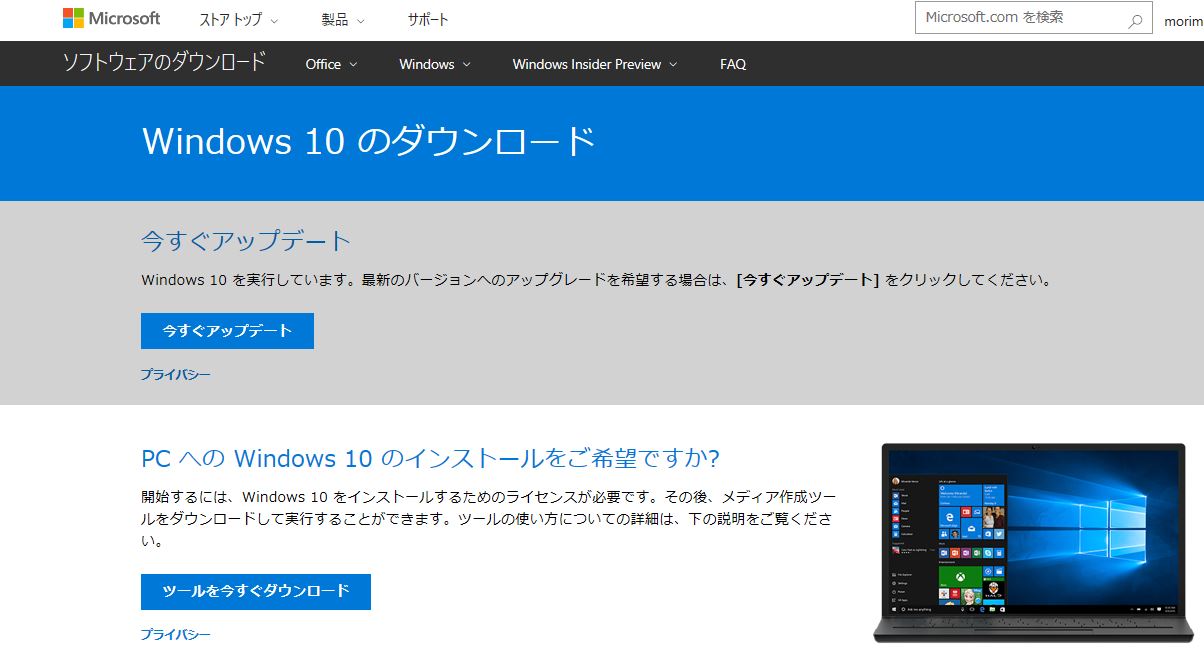Viewport: 1204px width, 652px height.
Task: Open プライバシー link under download tool button
Action: (175, 635)
